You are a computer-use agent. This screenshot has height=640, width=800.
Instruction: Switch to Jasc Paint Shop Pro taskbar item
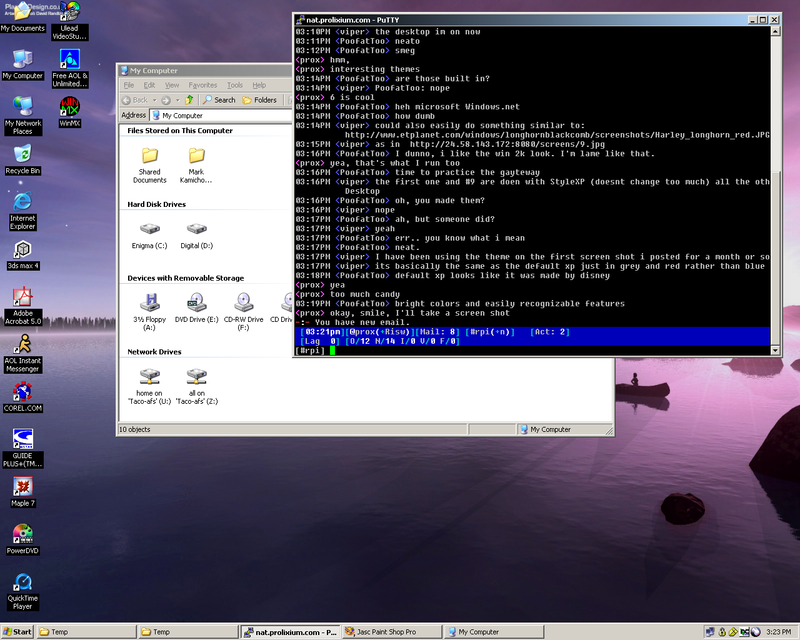coord(390,632)
